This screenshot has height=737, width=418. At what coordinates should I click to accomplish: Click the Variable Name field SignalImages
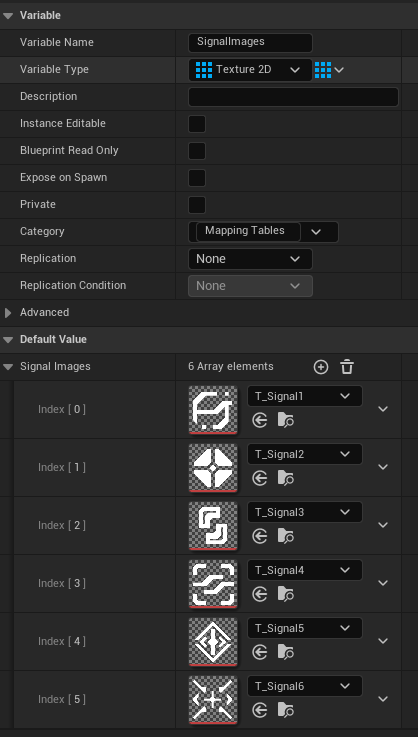point(251,42)
